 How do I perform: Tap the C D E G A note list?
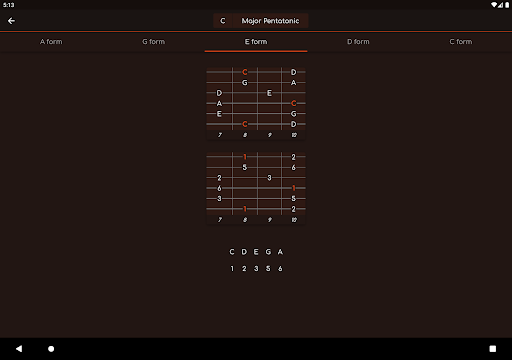256,252
